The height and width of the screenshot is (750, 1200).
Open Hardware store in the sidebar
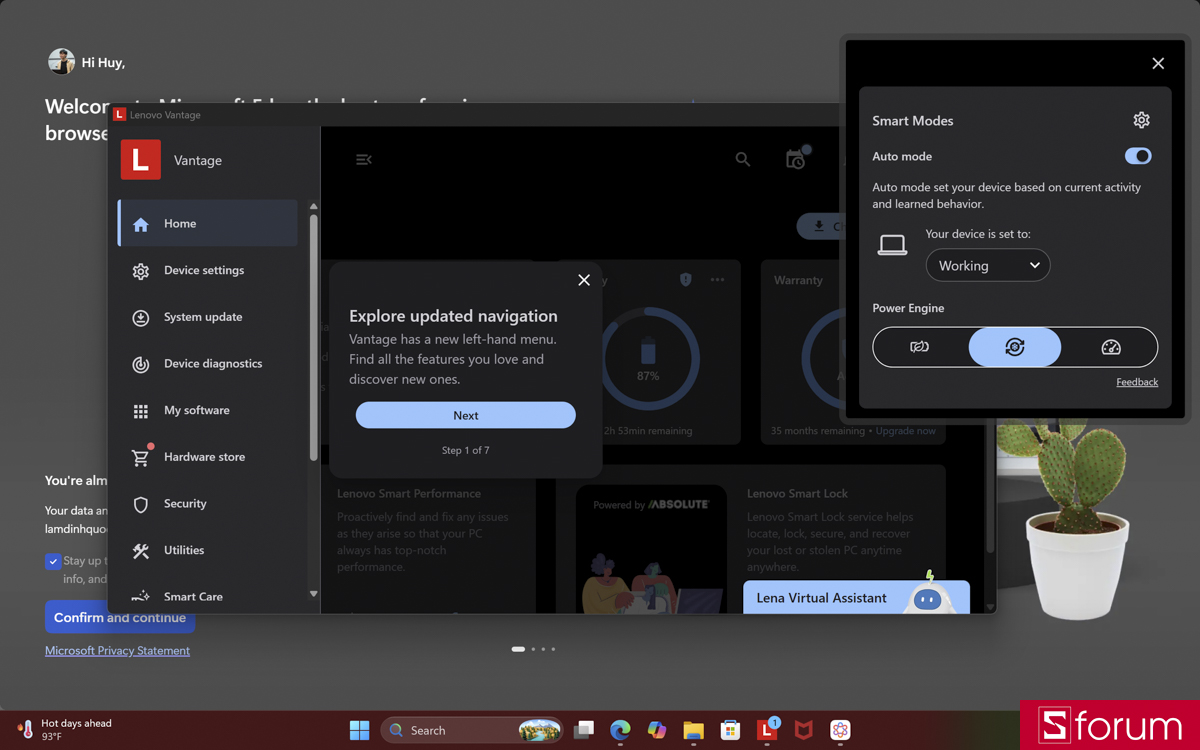coord(208,457)
